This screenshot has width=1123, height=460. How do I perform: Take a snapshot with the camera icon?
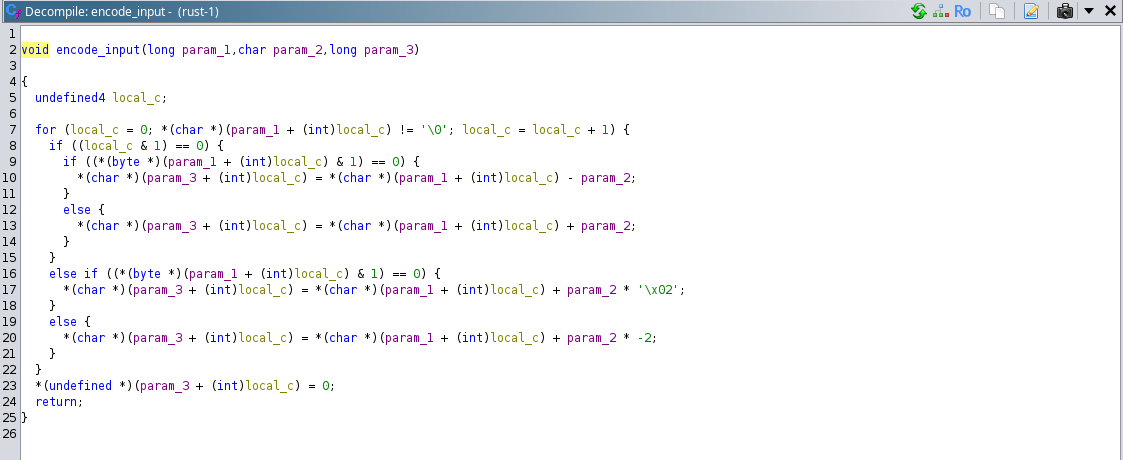click(x=1065, y=11)
